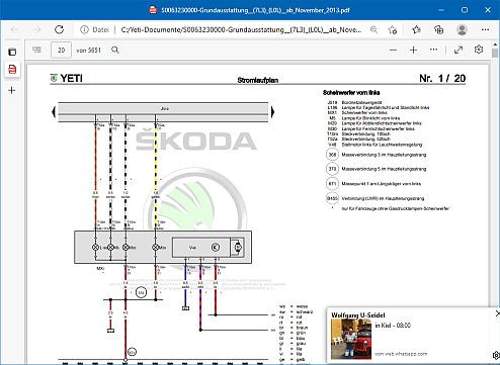Click the 'von 5651' page count text
The image size is (500, 365).
coord(88,50)
